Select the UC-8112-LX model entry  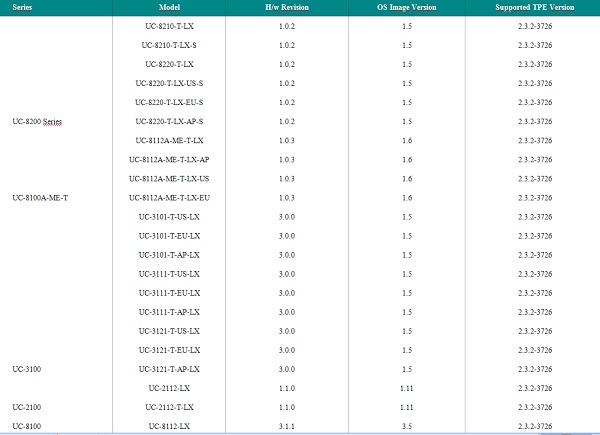[x=169, y=426]
